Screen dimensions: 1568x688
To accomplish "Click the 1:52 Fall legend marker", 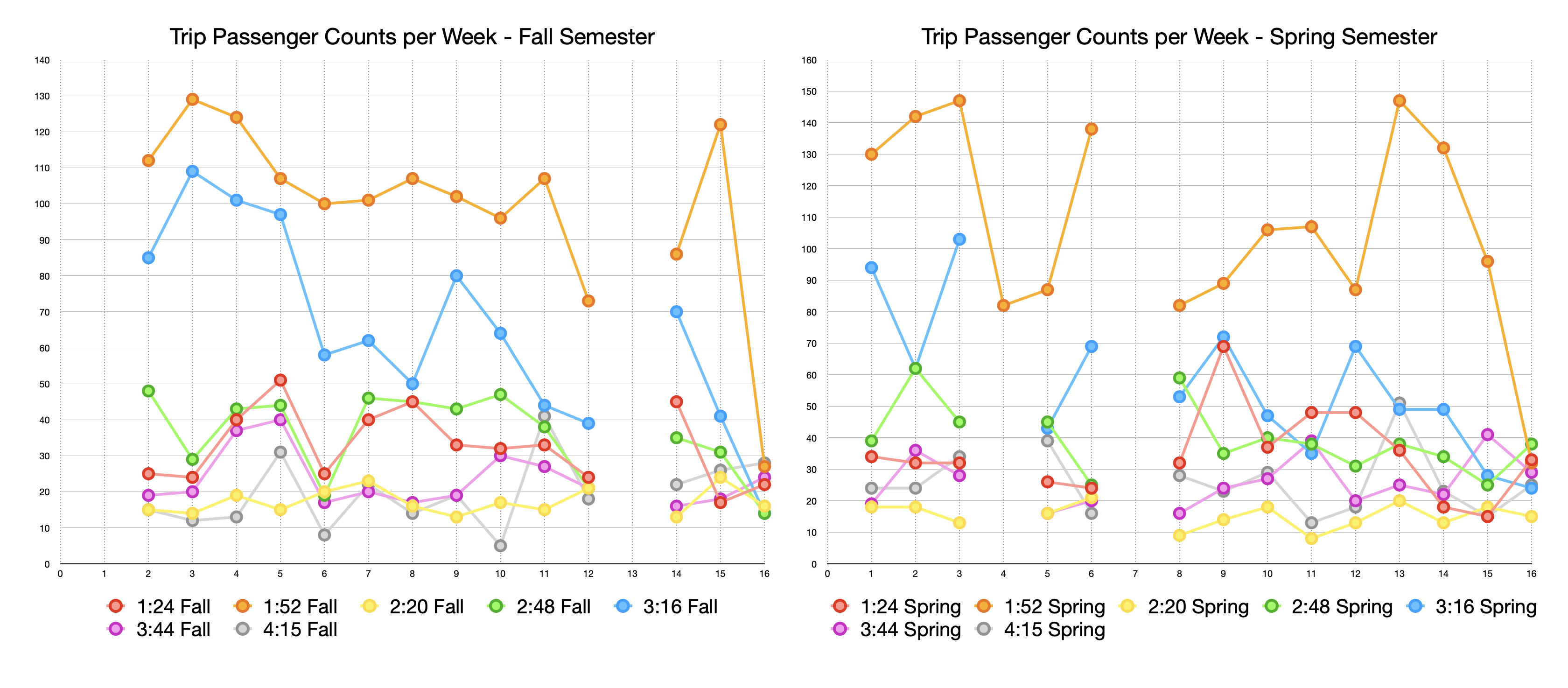I will pos(243,606).
